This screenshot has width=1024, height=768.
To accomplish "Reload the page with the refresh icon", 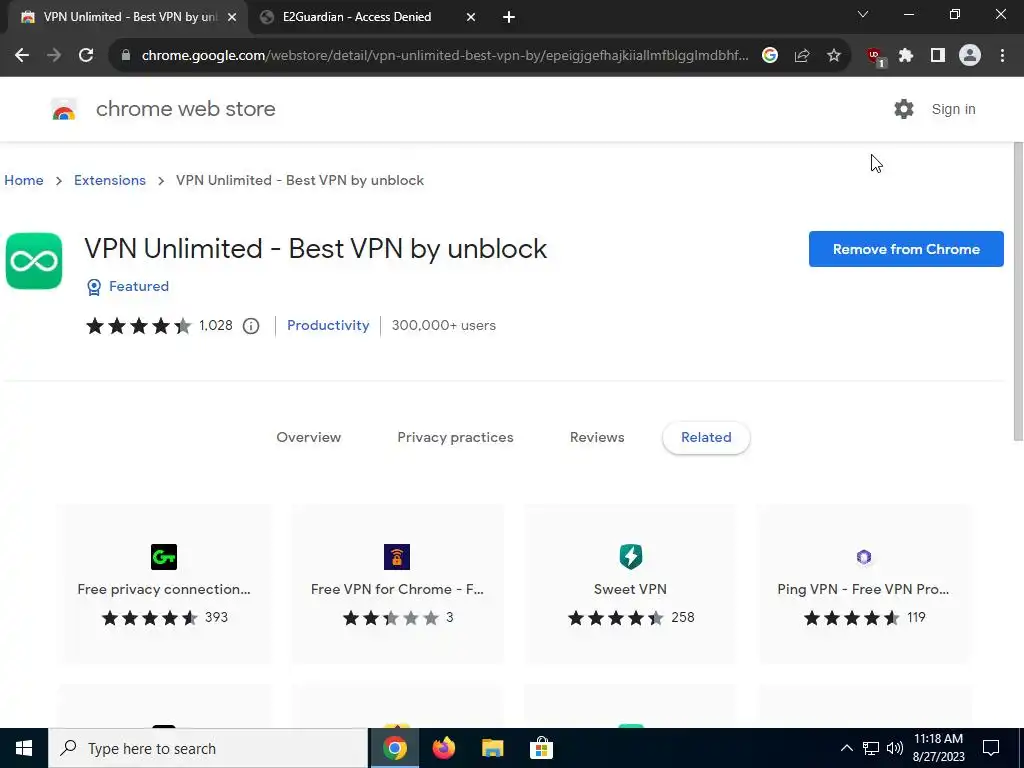I will pyautogui.click(x=86, y=56).
